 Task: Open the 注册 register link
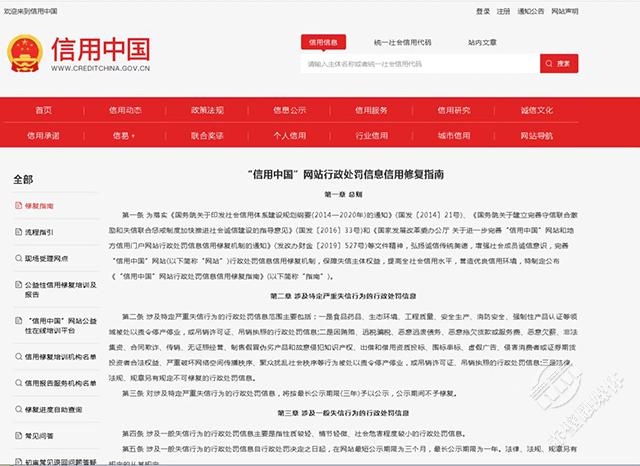(x=503, y=11)
